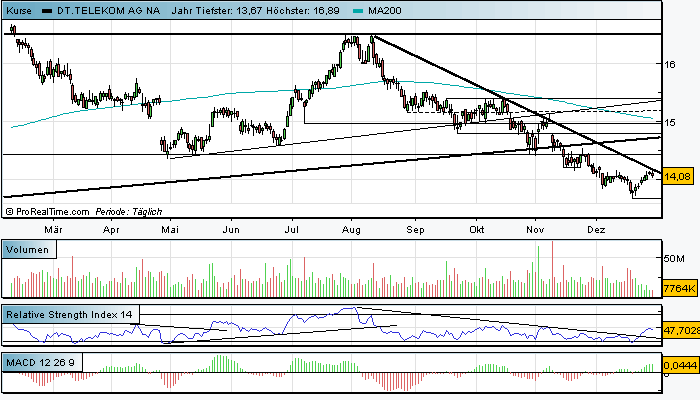This screenshot has height=400, width=700.
Task: Select the Apr month on time axis
Action: [x=111, y=230]
